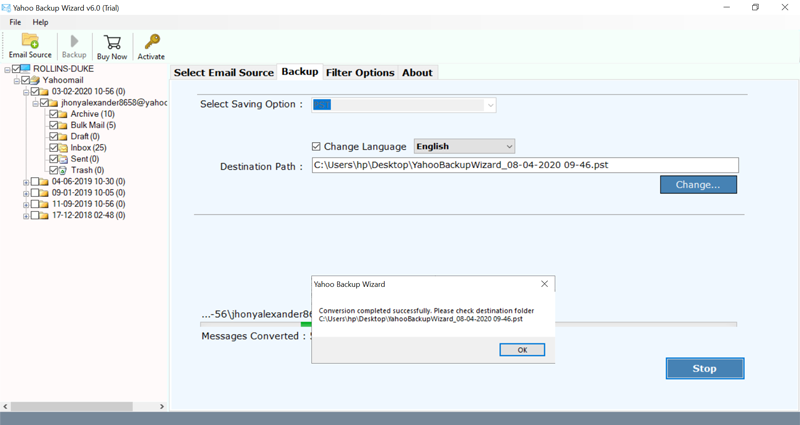Collapse the ROLLINS-DUKE tree node
This screenshot has width=800, height=425.
coord(7,69)
